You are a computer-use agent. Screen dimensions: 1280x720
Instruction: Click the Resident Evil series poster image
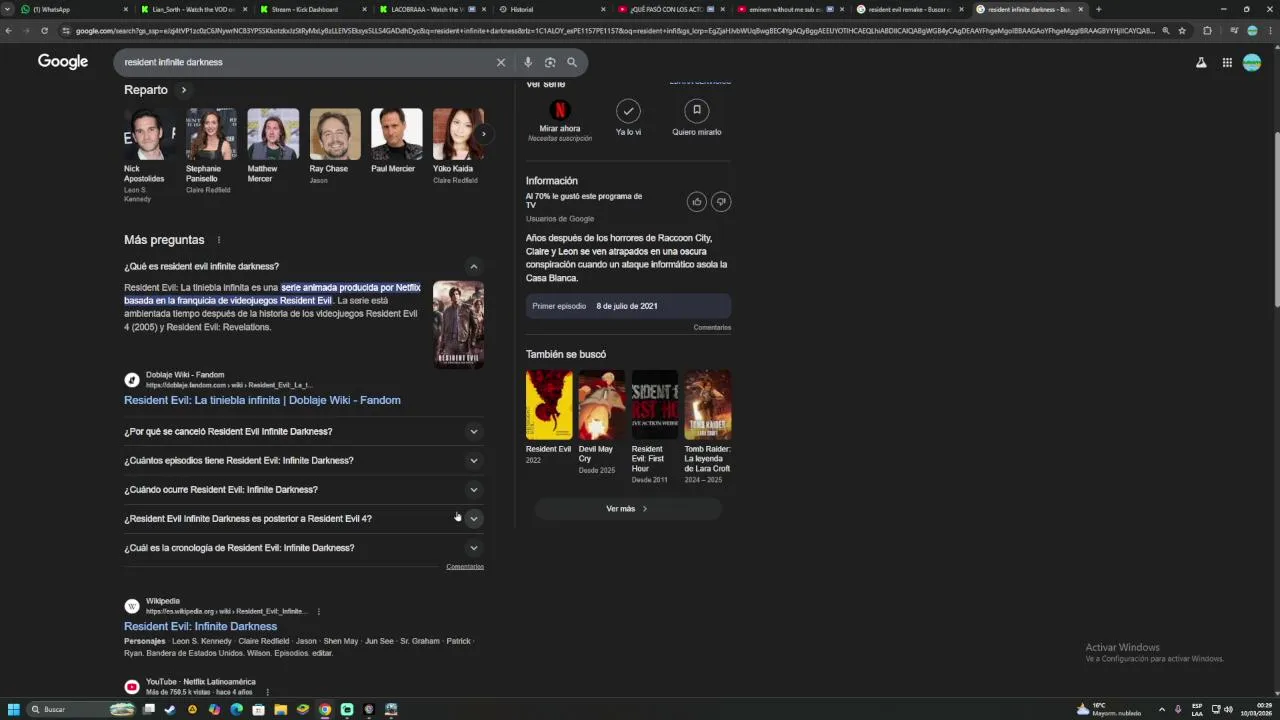click(x=458, y=325)
